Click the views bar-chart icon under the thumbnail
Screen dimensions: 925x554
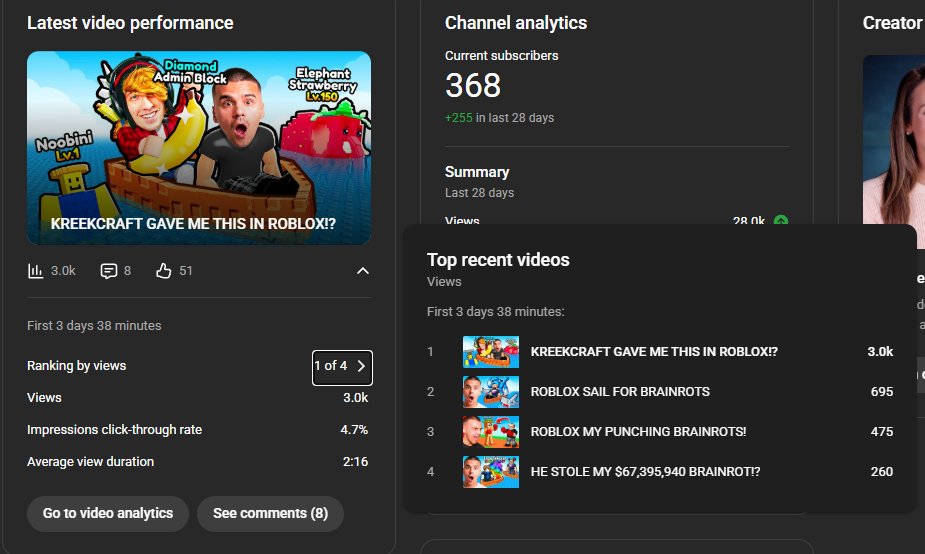[35, 271]
